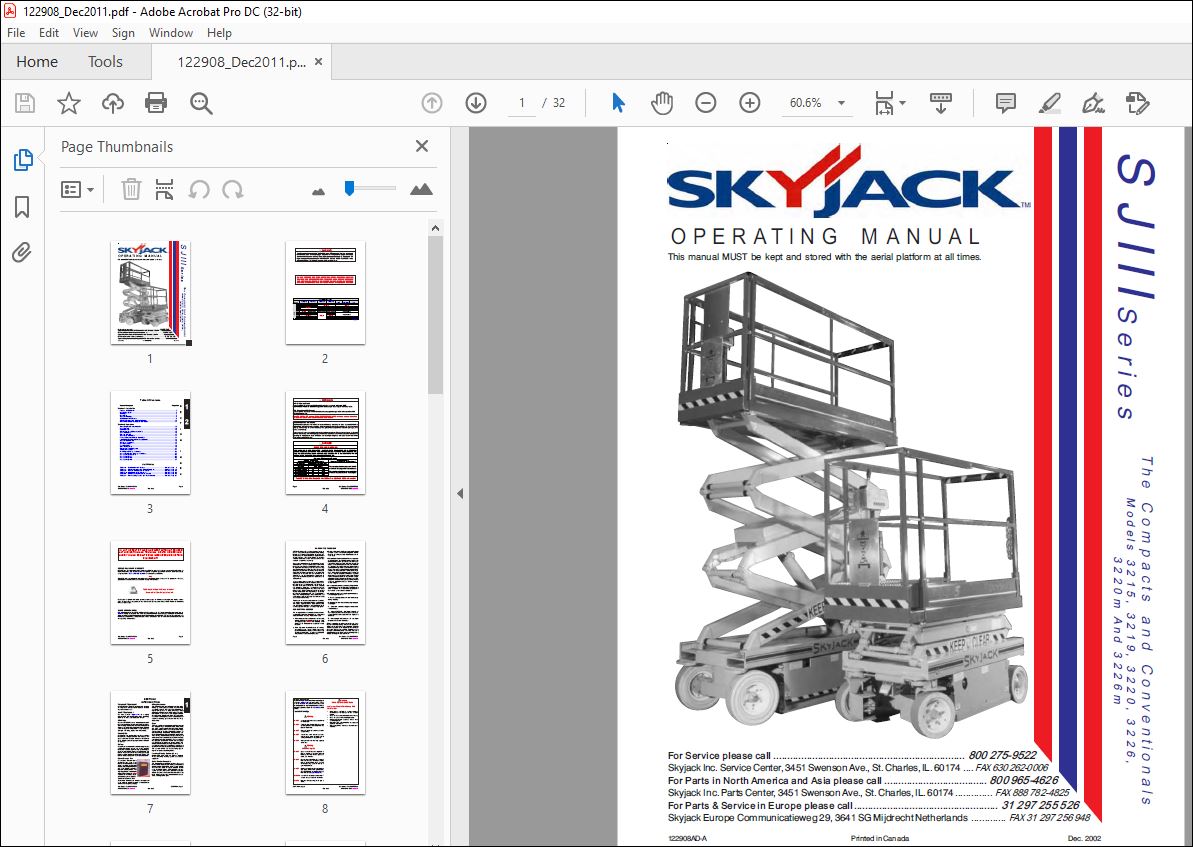Open the File menu
This screenshot has width=1193, height=847.
pos(16,33)
